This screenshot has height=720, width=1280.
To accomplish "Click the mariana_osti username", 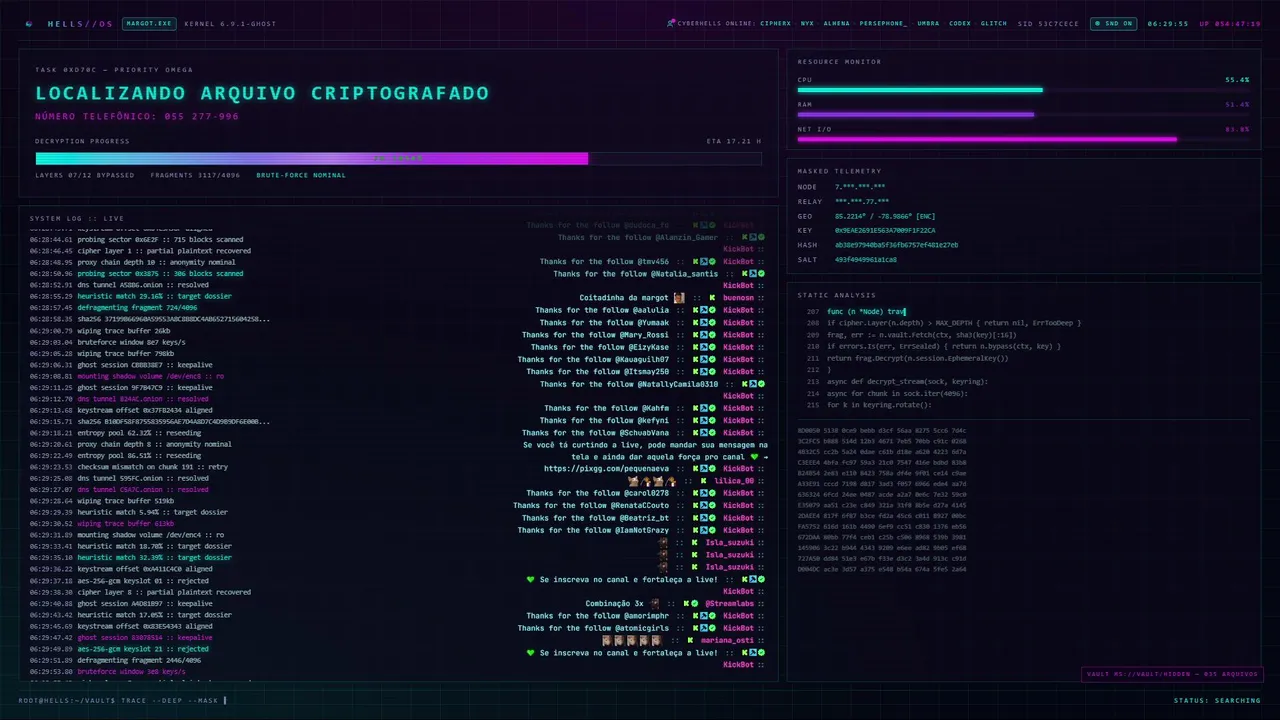I will click(728, 640).
